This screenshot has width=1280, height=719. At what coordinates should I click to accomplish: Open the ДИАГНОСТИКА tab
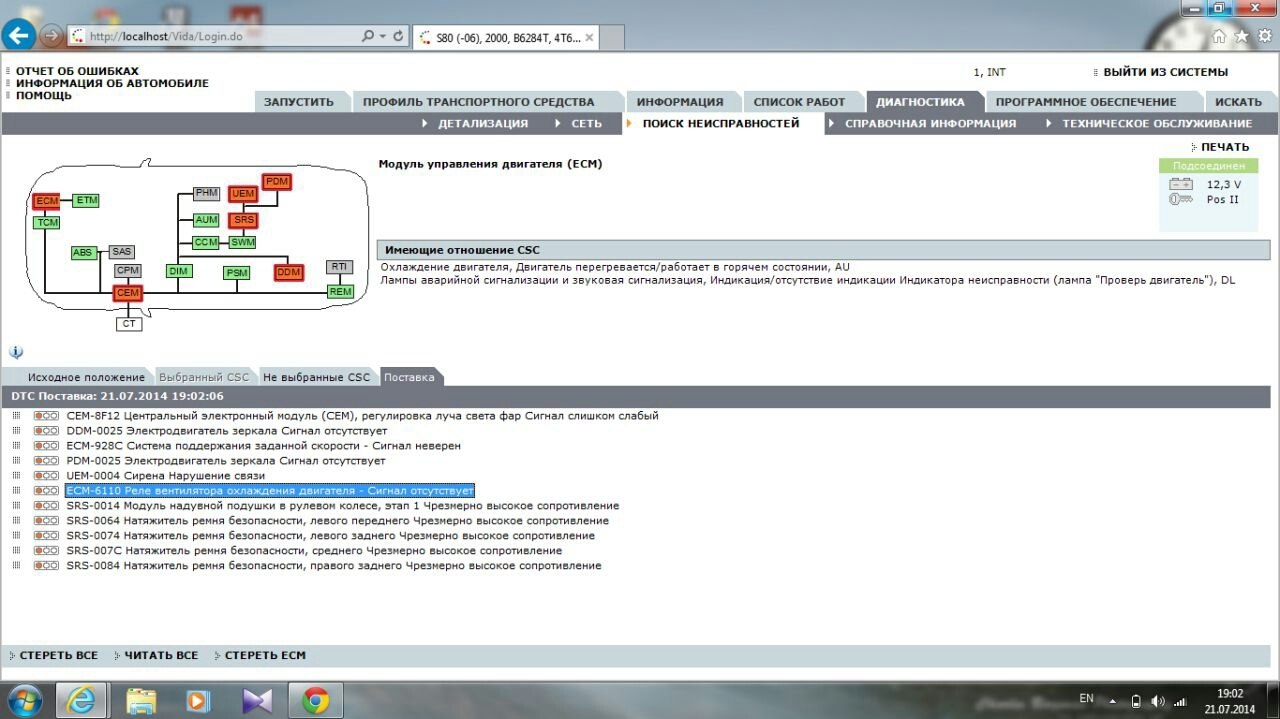pos(920,102)
